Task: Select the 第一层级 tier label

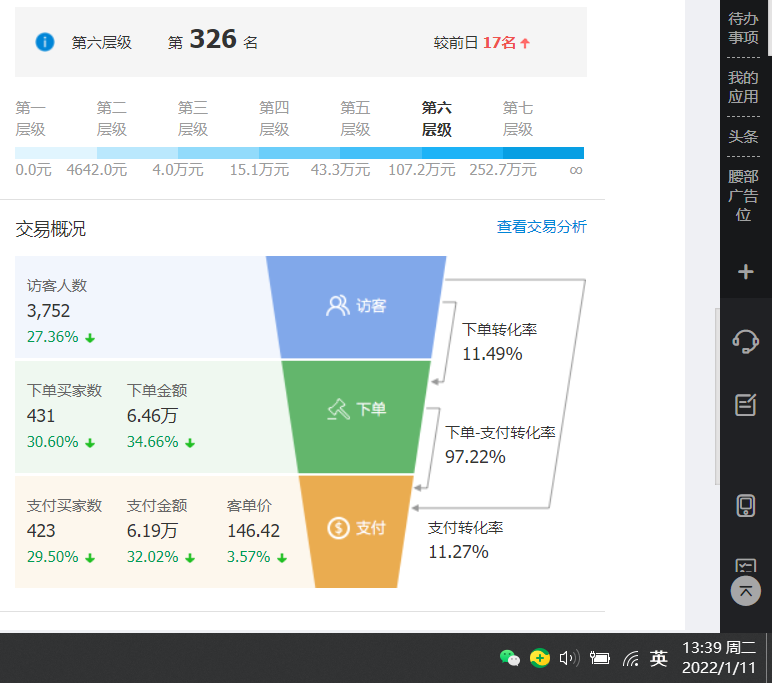Action: [31, 119]
